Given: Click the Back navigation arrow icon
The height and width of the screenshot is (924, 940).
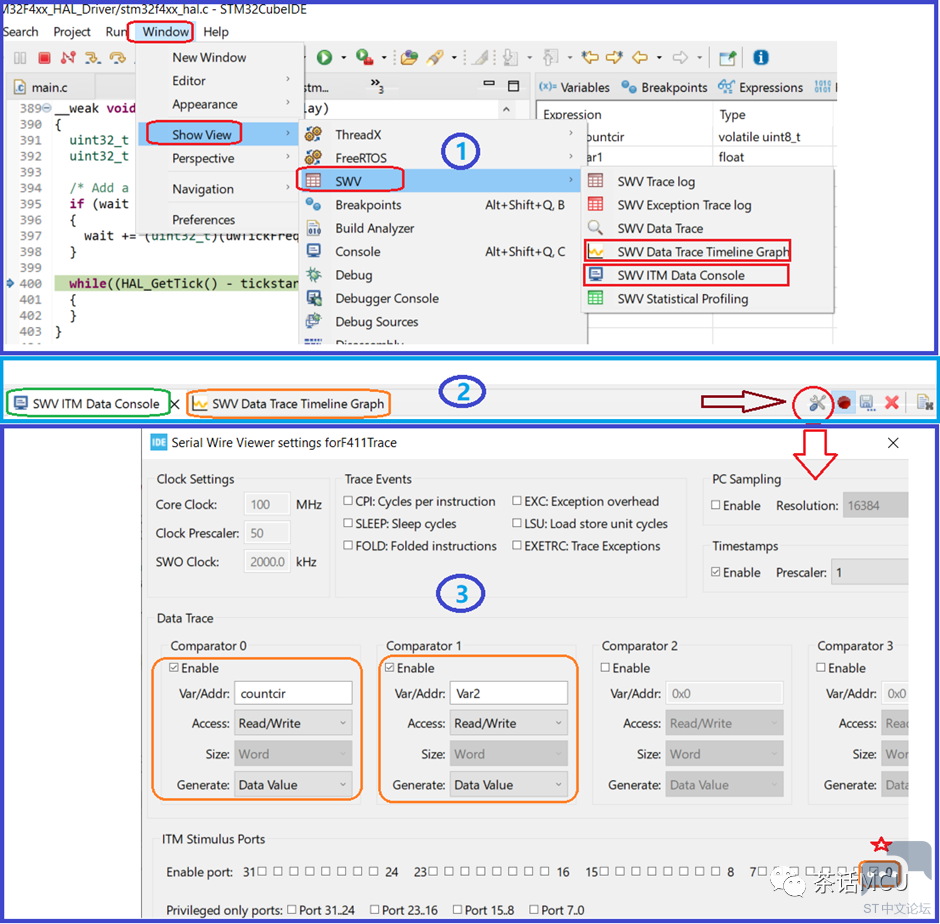Looking at the screenshot, I should point(640,58).
